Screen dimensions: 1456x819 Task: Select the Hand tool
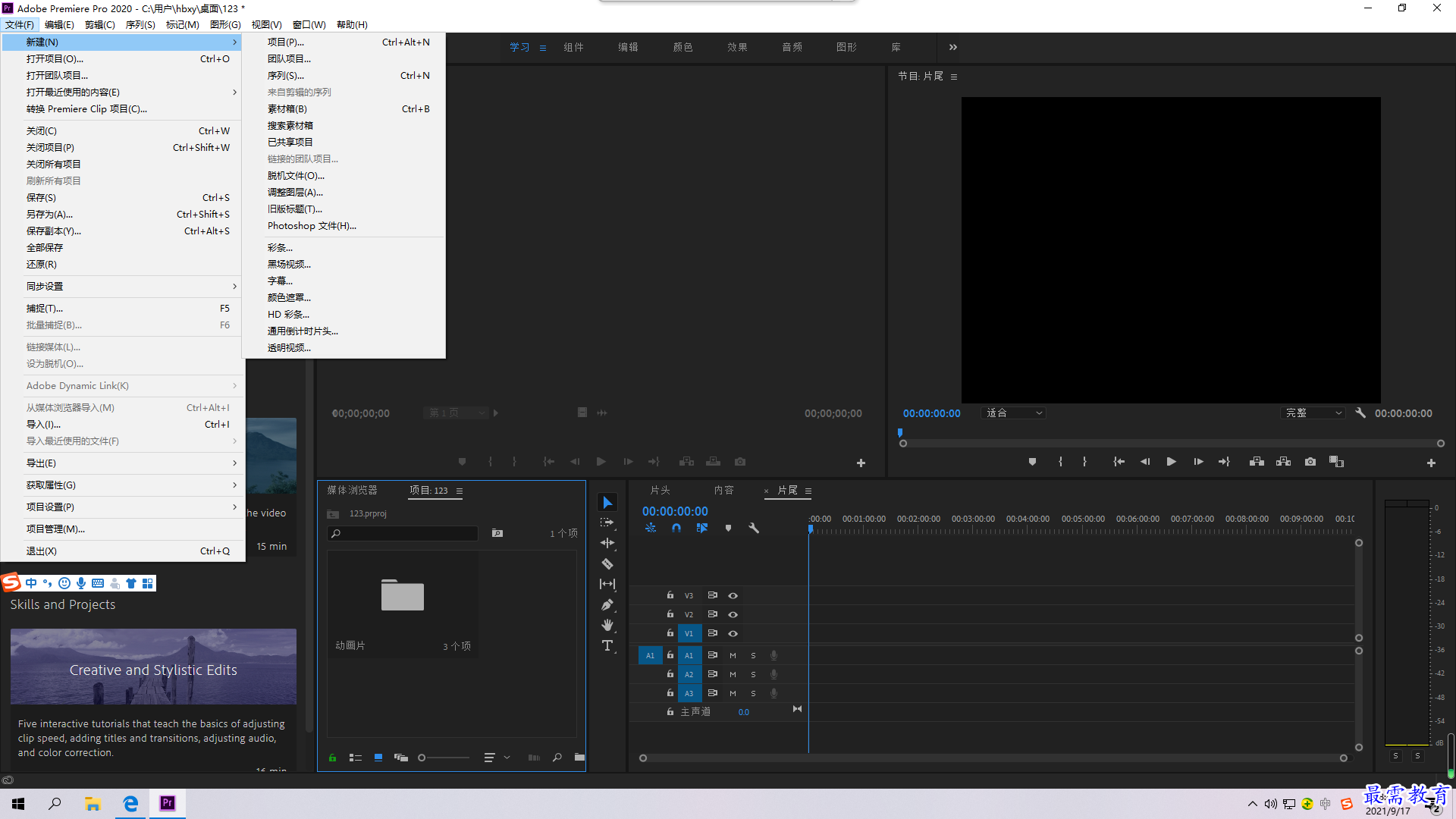point(607,625)
